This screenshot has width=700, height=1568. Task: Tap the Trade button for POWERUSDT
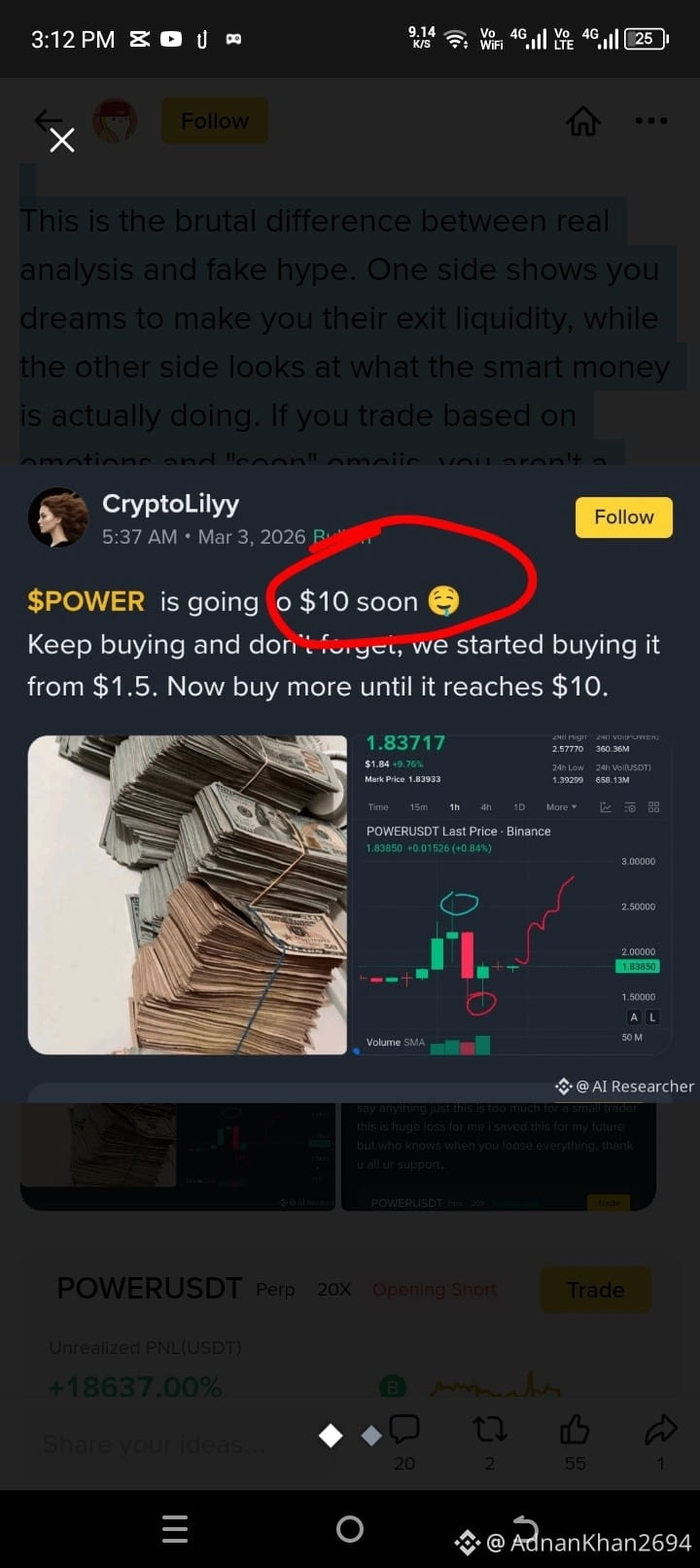595,1290
